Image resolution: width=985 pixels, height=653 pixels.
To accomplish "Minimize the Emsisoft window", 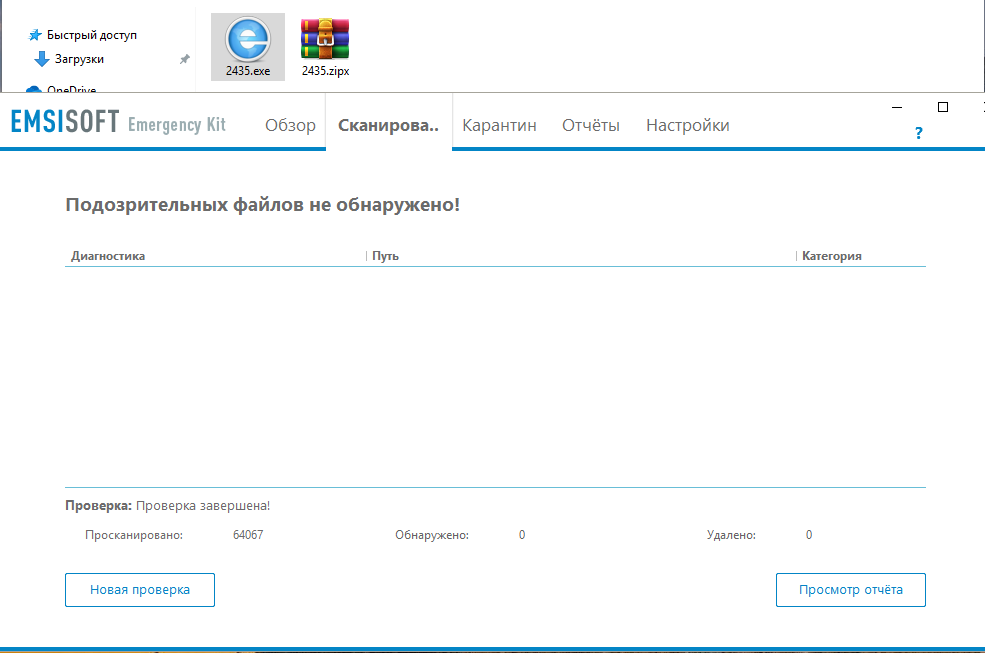I will pos(897,107).
